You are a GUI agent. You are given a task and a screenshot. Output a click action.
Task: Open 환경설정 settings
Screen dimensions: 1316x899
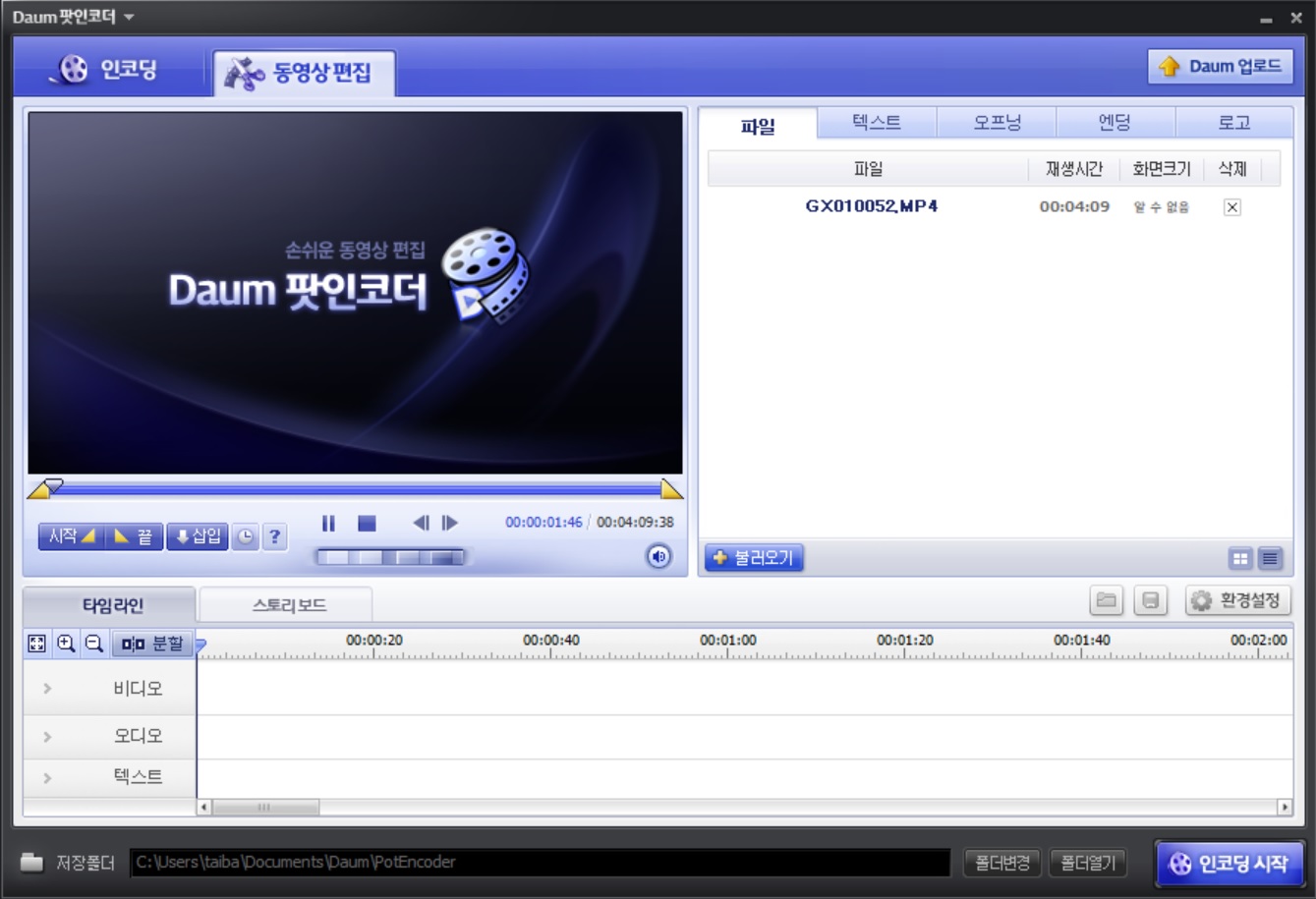point(1237,600)
